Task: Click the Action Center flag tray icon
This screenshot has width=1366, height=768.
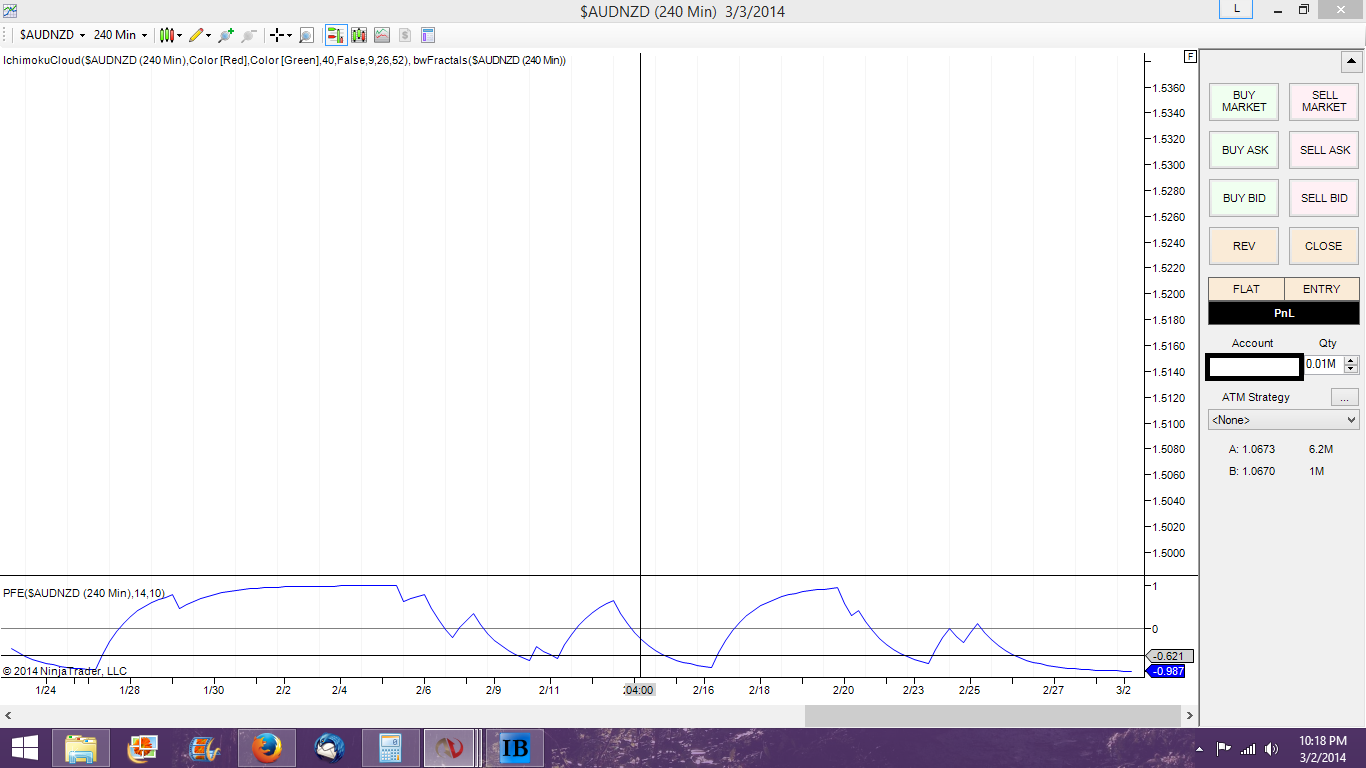Action: point(1223,748)
